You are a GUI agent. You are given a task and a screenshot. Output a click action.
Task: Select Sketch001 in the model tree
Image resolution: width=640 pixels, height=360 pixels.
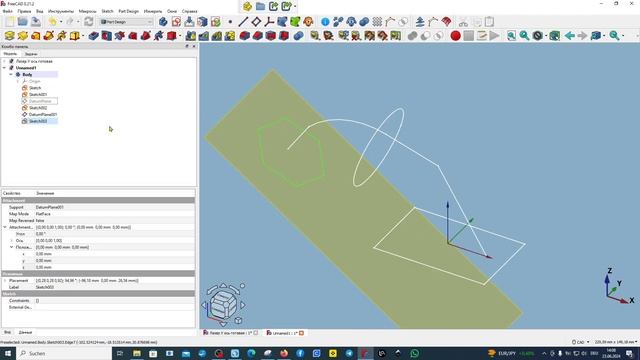click(38, 95)
